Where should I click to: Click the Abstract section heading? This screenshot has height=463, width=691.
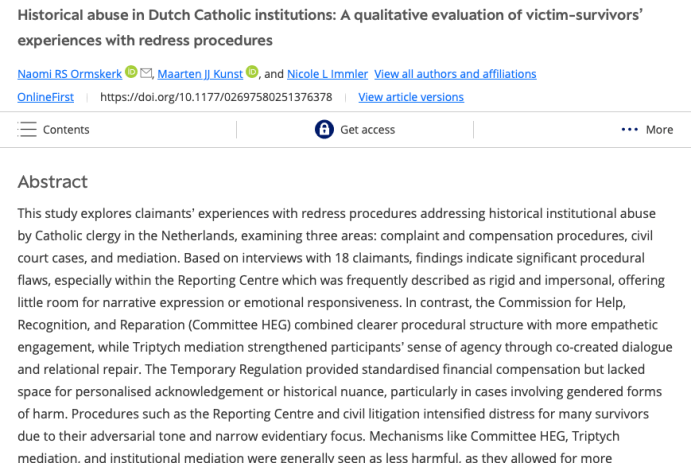(x=53, y=182)
